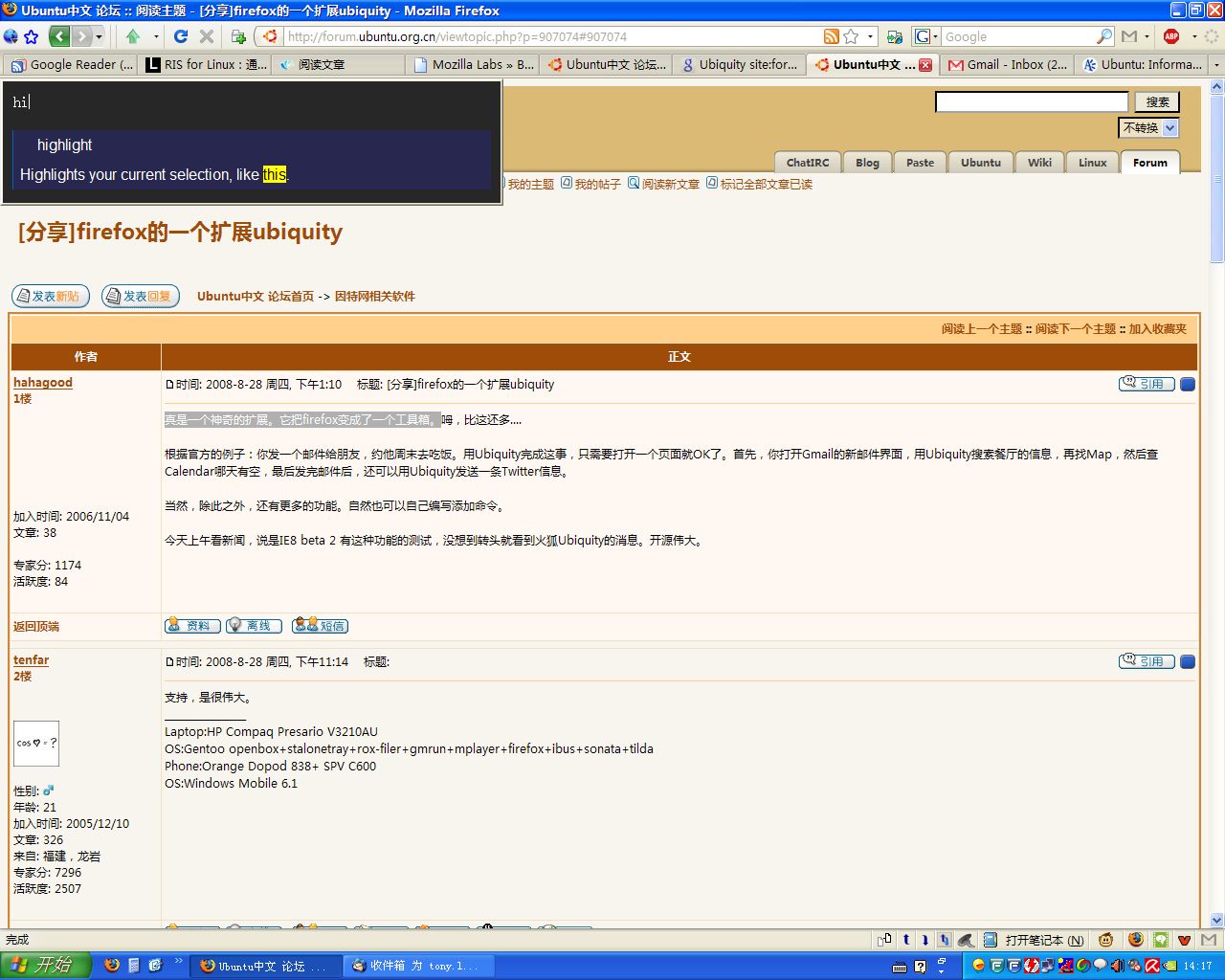Viewport: 1225px width, 980px height.
Task: Click the green Home up-arrow icon
Action: point(133,36)
